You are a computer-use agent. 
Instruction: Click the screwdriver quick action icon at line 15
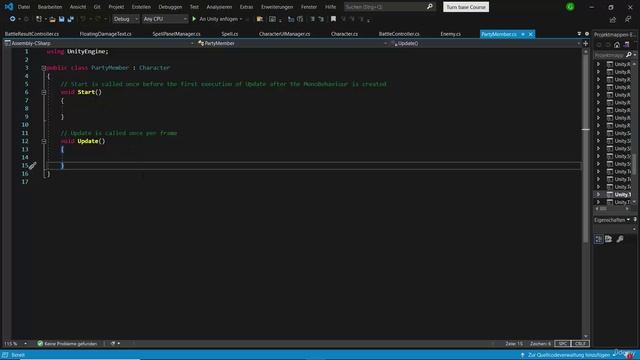click(x=32, y=165)
